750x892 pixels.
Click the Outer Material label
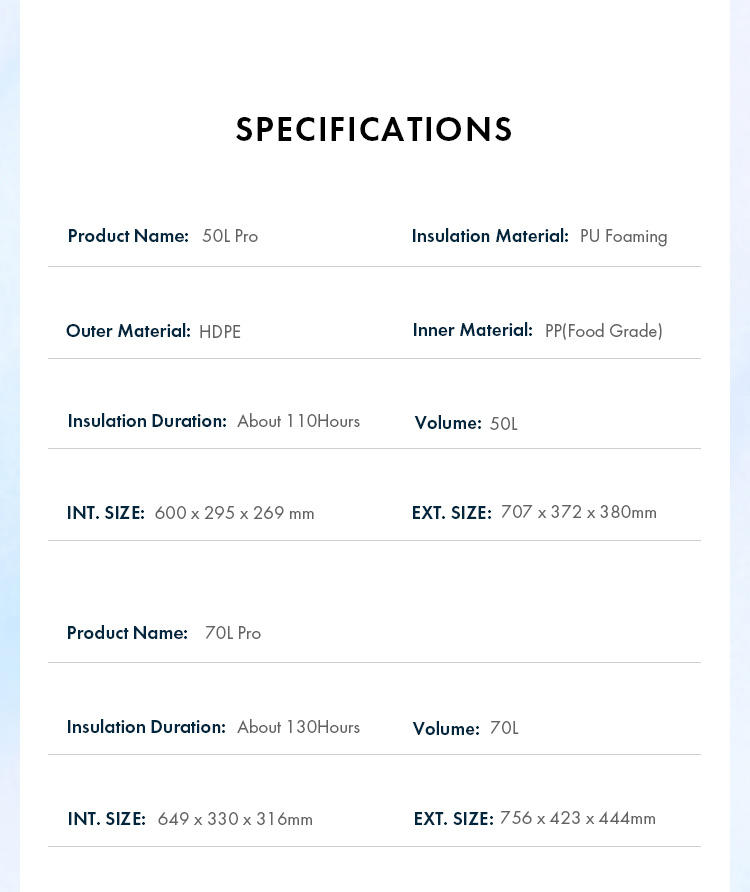point(128,331)
